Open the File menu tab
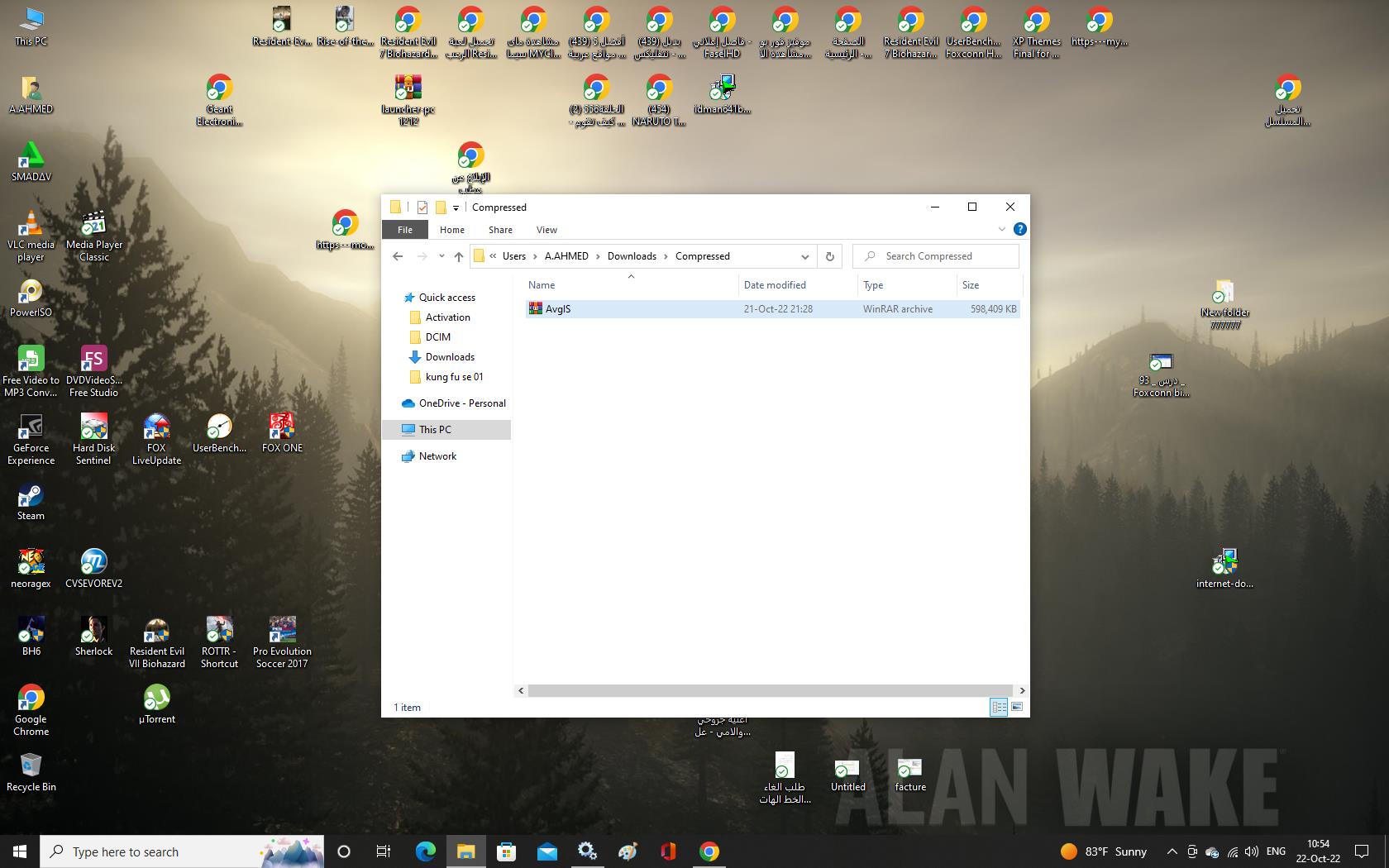 click(404, 230)
